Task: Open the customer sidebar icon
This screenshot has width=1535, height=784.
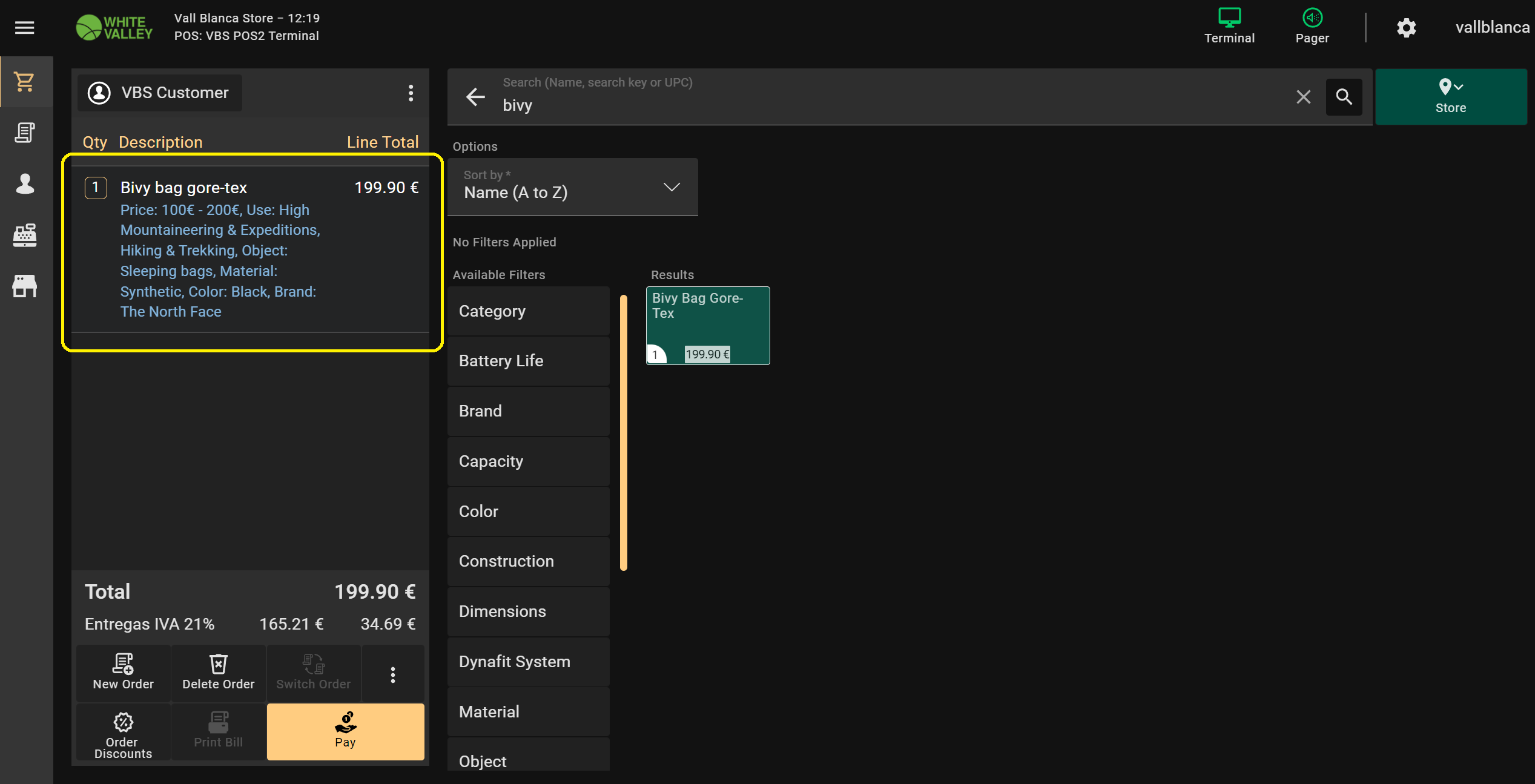Action: 25,183
